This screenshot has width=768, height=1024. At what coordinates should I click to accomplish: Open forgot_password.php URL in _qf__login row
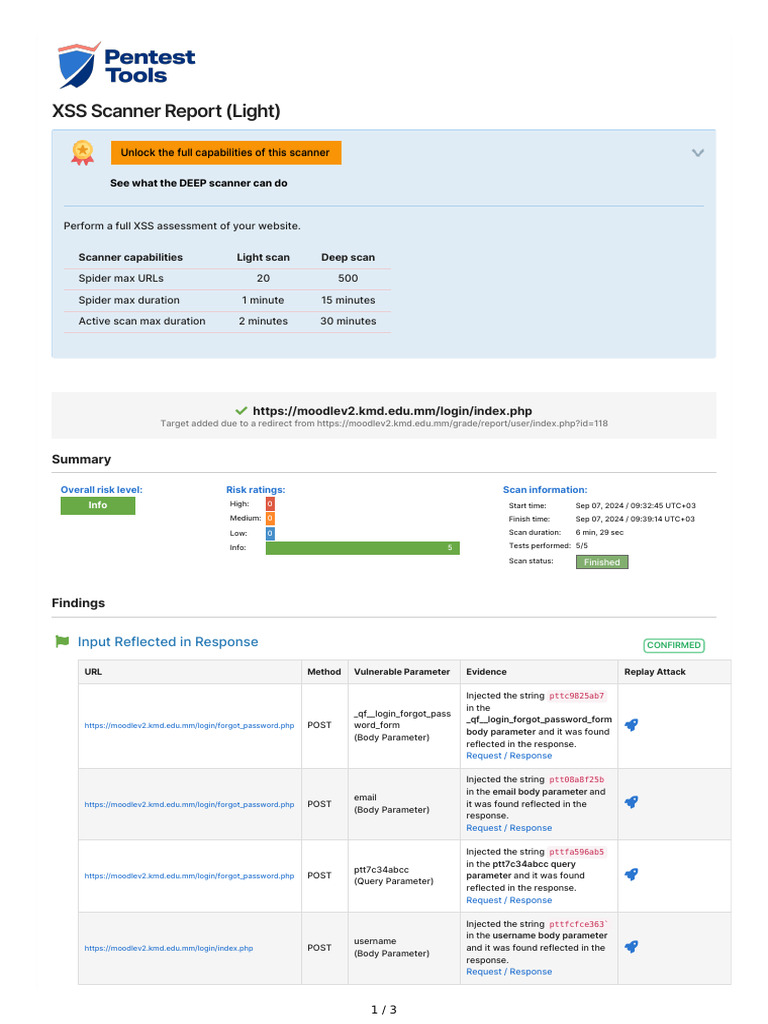(x=189, y=726)
